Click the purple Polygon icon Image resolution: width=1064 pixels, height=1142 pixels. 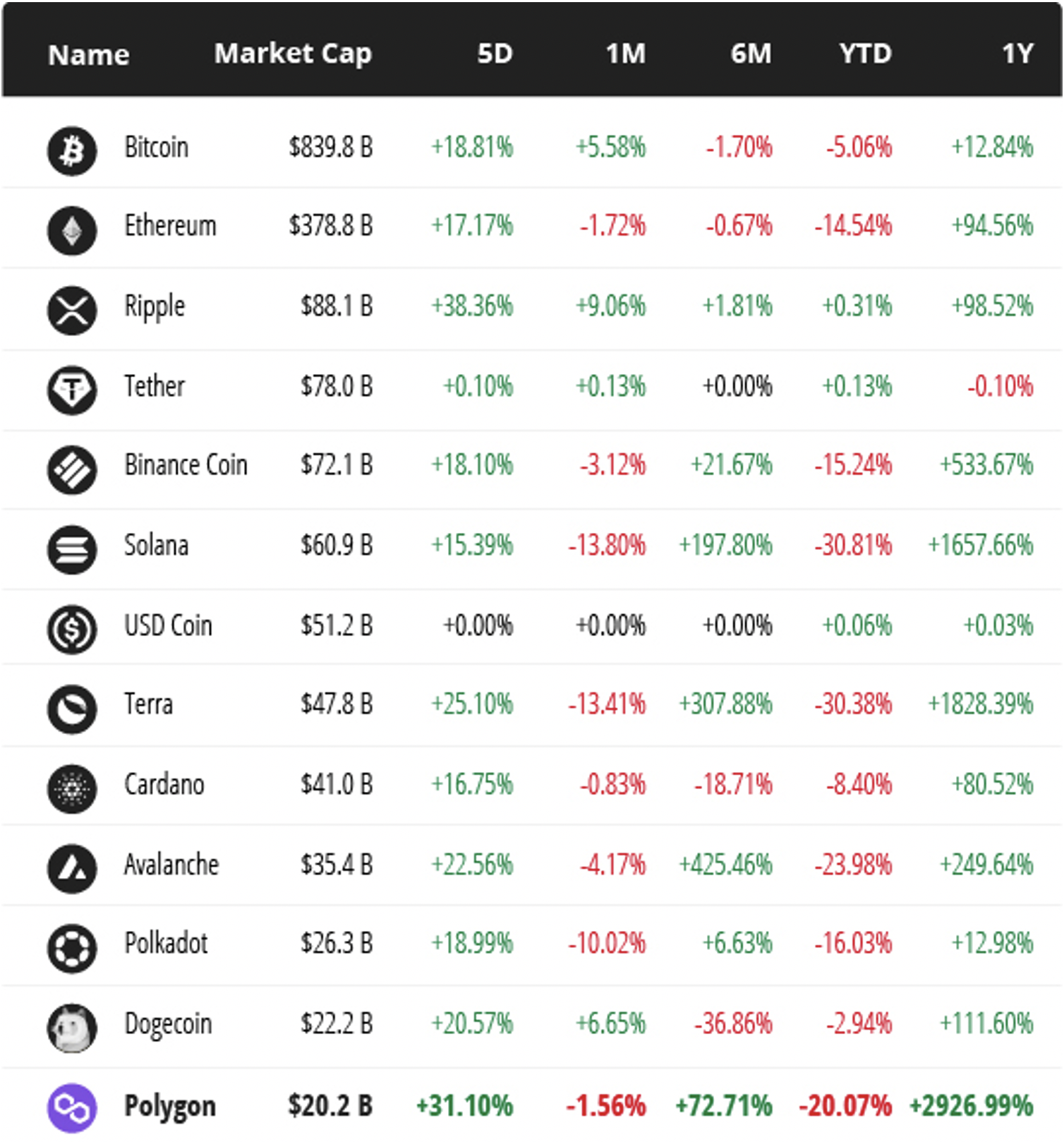coord(72,1107)
